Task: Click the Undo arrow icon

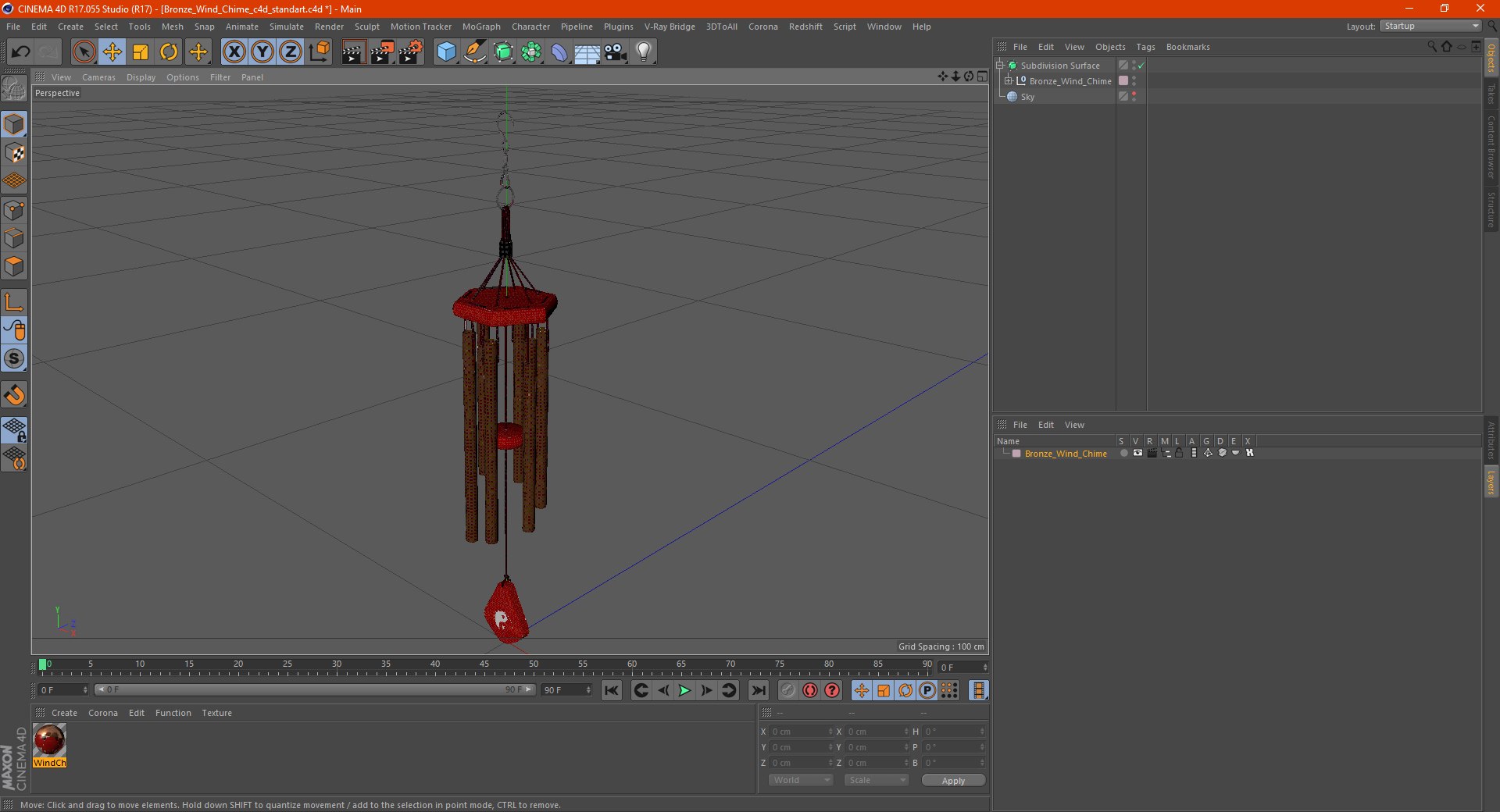Action: [x=21, y=52]
